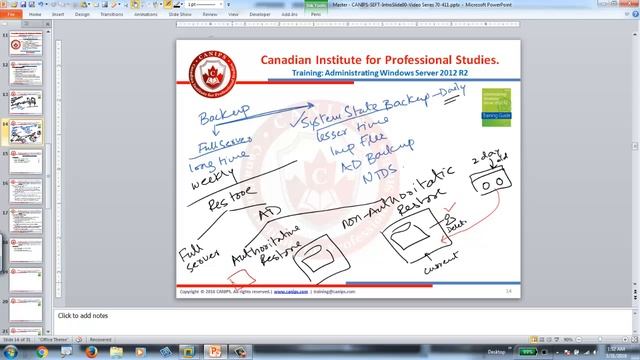Click the zoom out minus button
This screenshot has height=360, width=640.
click(x=579, y=340)
